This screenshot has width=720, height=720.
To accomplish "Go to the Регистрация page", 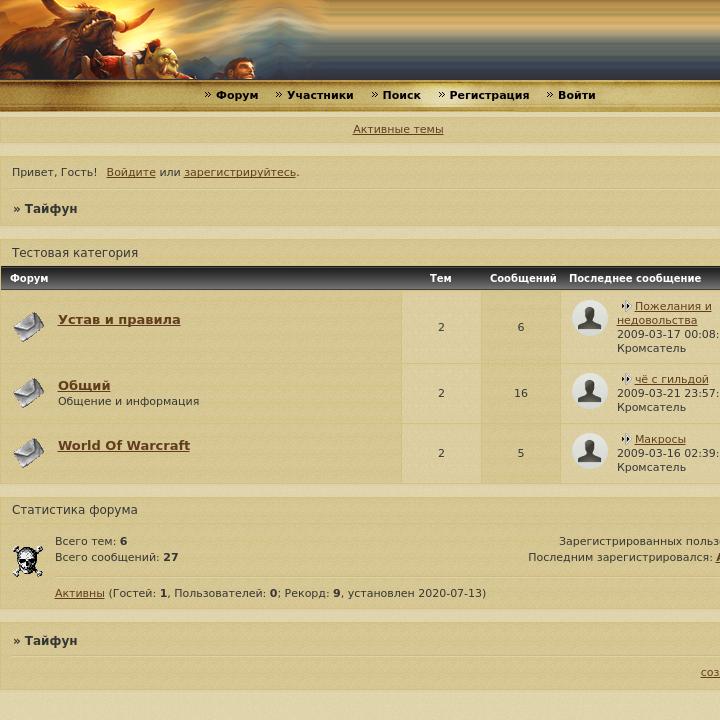I will (489, 95).
